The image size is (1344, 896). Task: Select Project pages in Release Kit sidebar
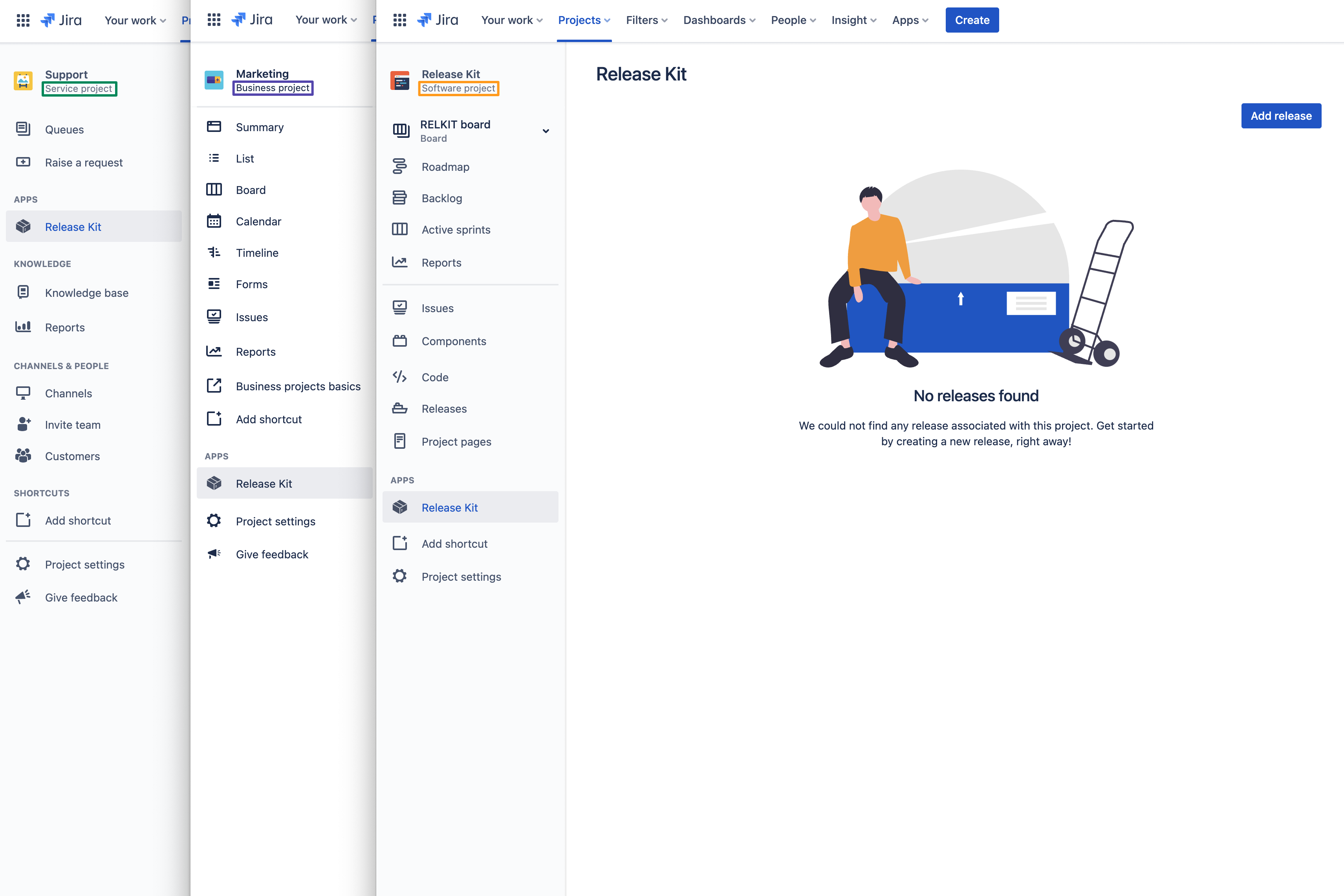tap(456, 442)
